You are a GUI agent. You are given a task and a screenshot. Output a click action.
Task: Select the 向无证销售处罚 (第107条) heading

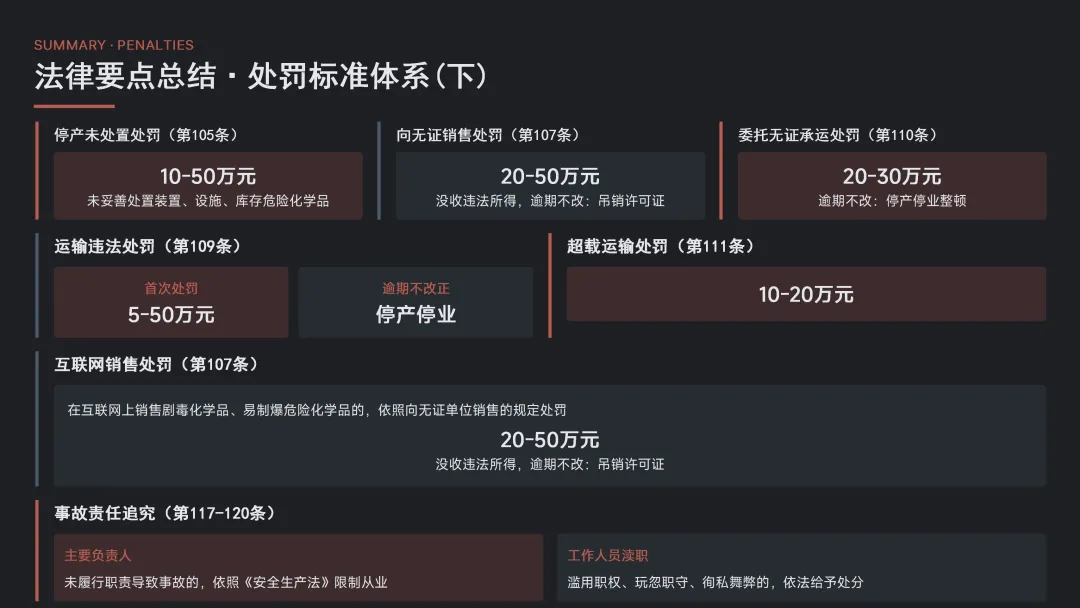click(488, 135)
